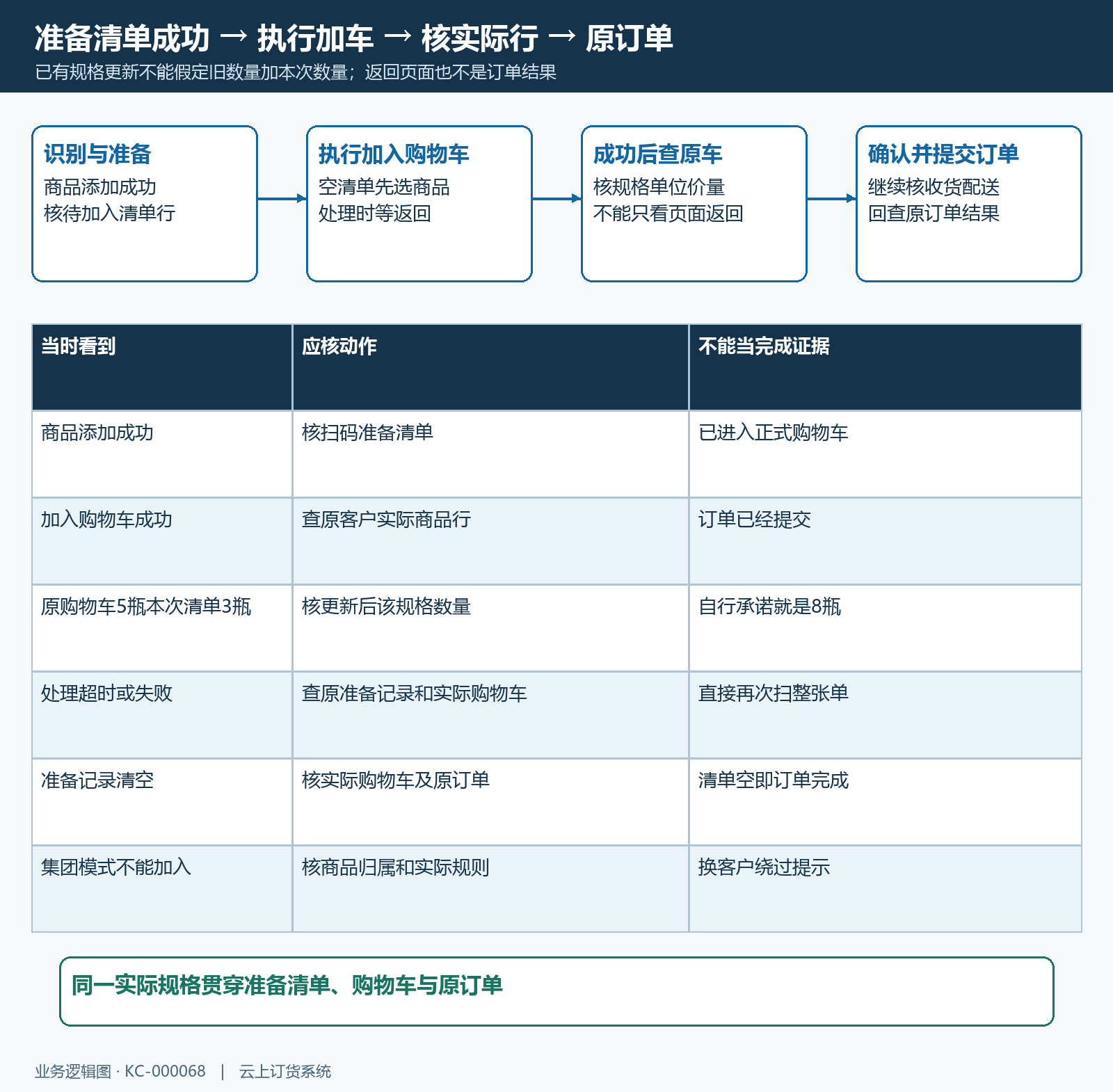Click the 不能当完成证据 column header

886,367
